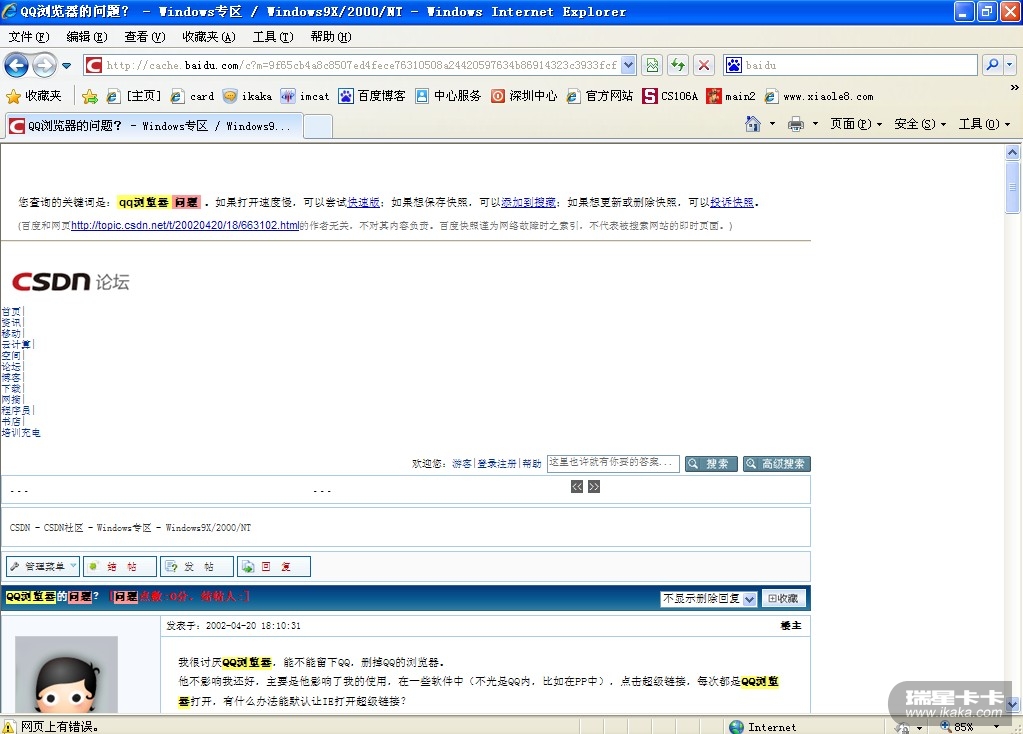The width and height of the screenshot is (1023, 734).
Task: Go back with the browser Back arrow
Action: pos(16,65)
